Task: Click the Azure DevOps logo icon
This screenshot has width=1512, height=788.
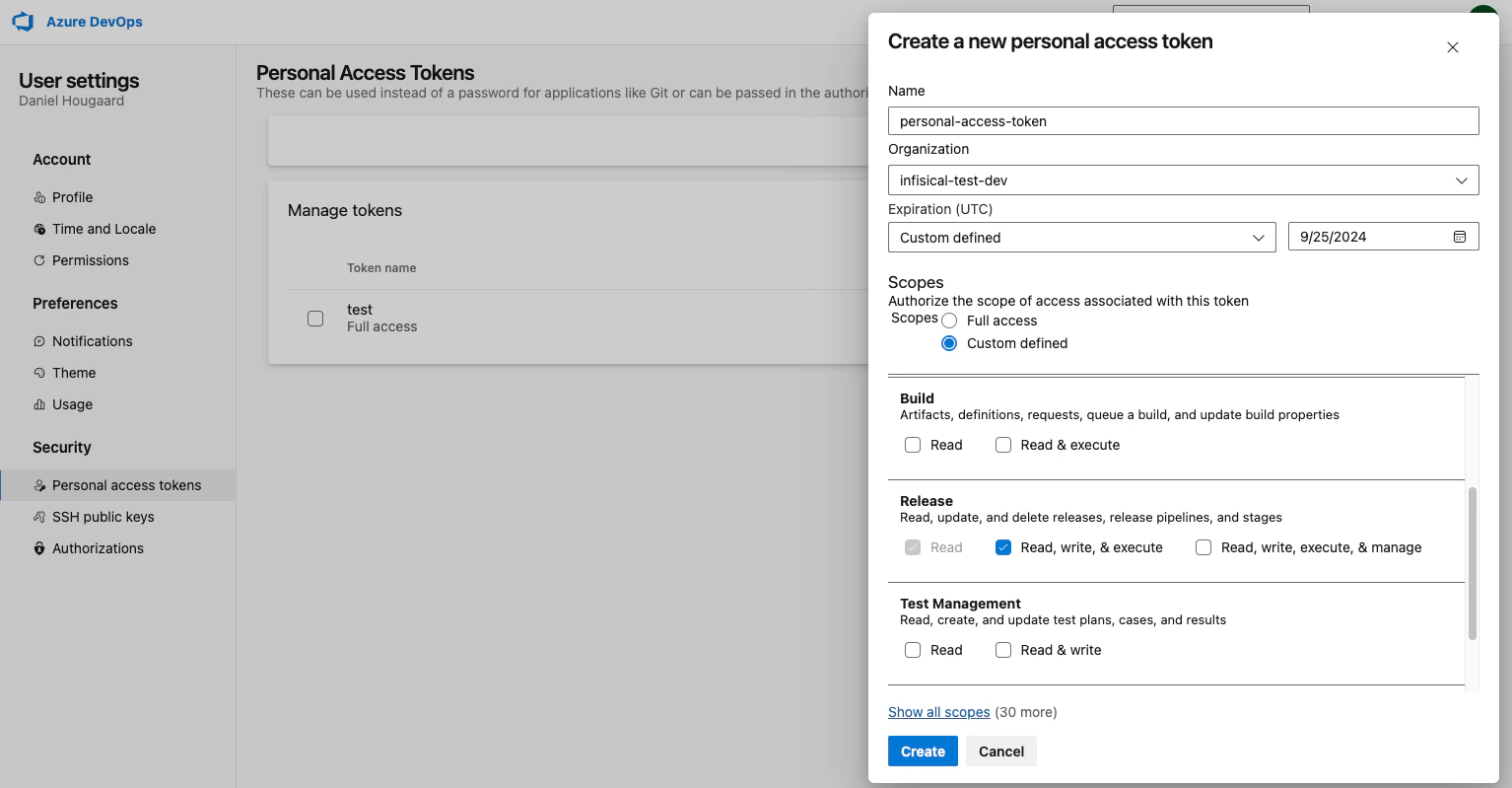Action: point(23,22)
